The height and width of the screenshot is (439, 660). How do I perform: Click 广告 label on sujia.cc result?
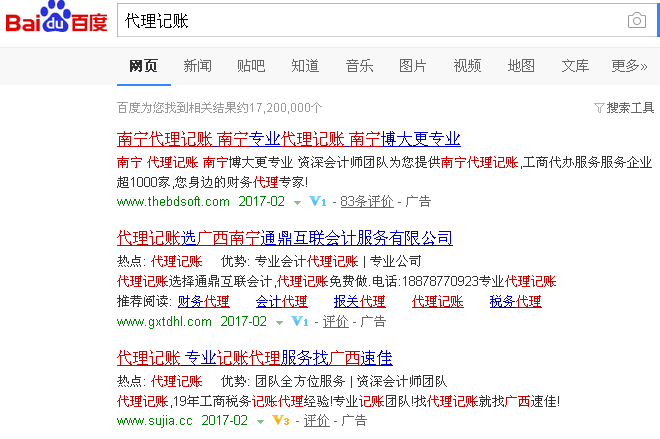pyautogui.click(x=354, y=420)
